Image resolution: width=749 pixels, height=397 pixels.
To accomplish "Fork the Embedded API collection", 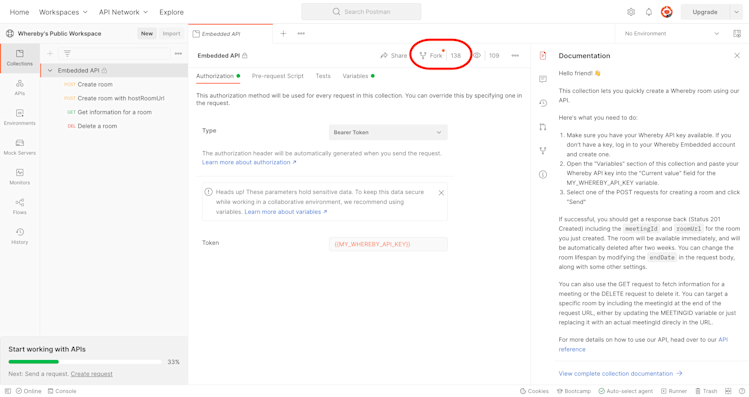I will [431, 55].
